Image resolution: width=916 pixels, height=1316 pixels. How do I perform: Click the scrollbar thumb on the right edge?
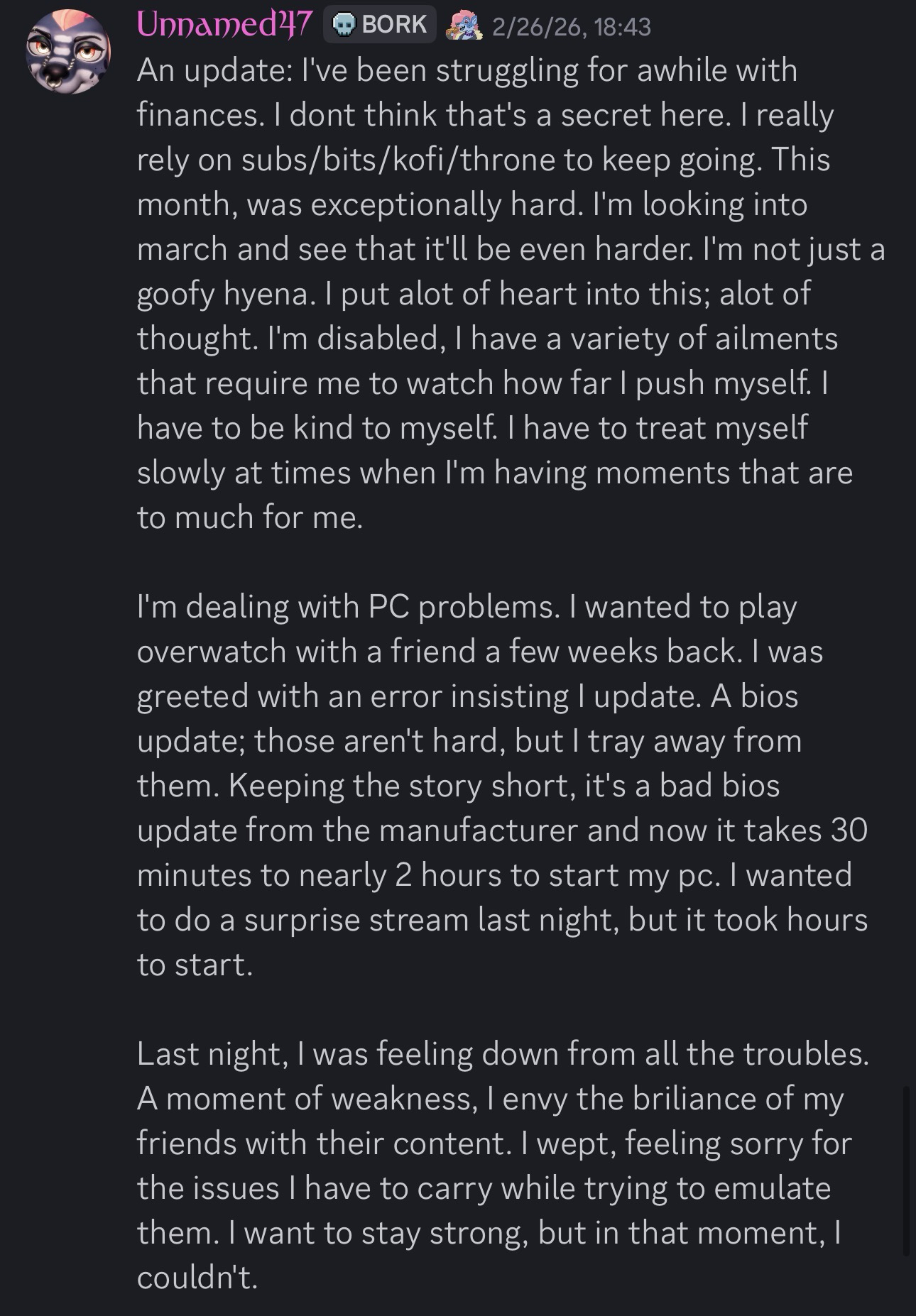[x=905, y=1171]
